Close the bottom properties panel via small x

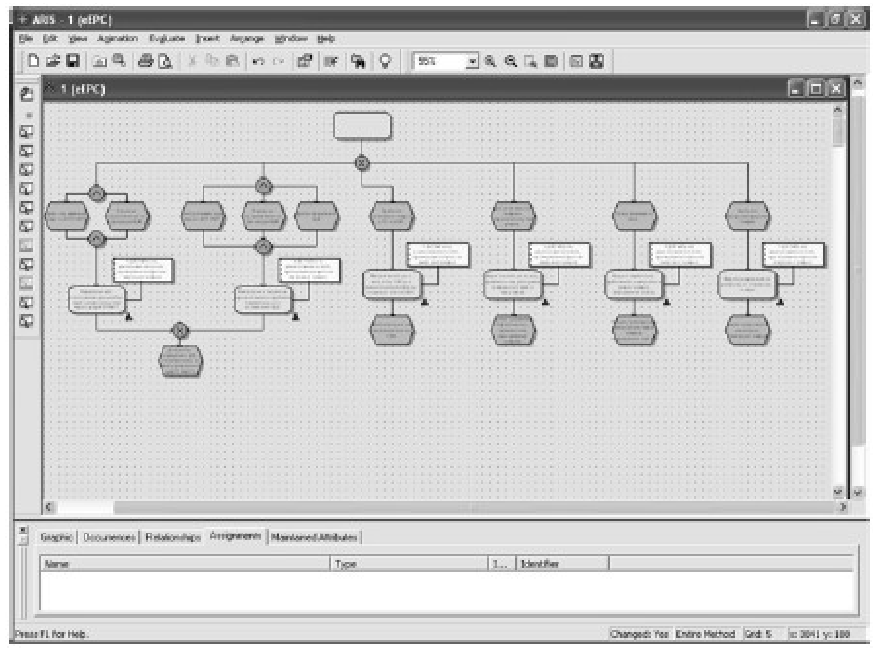(x=23, y=529)
